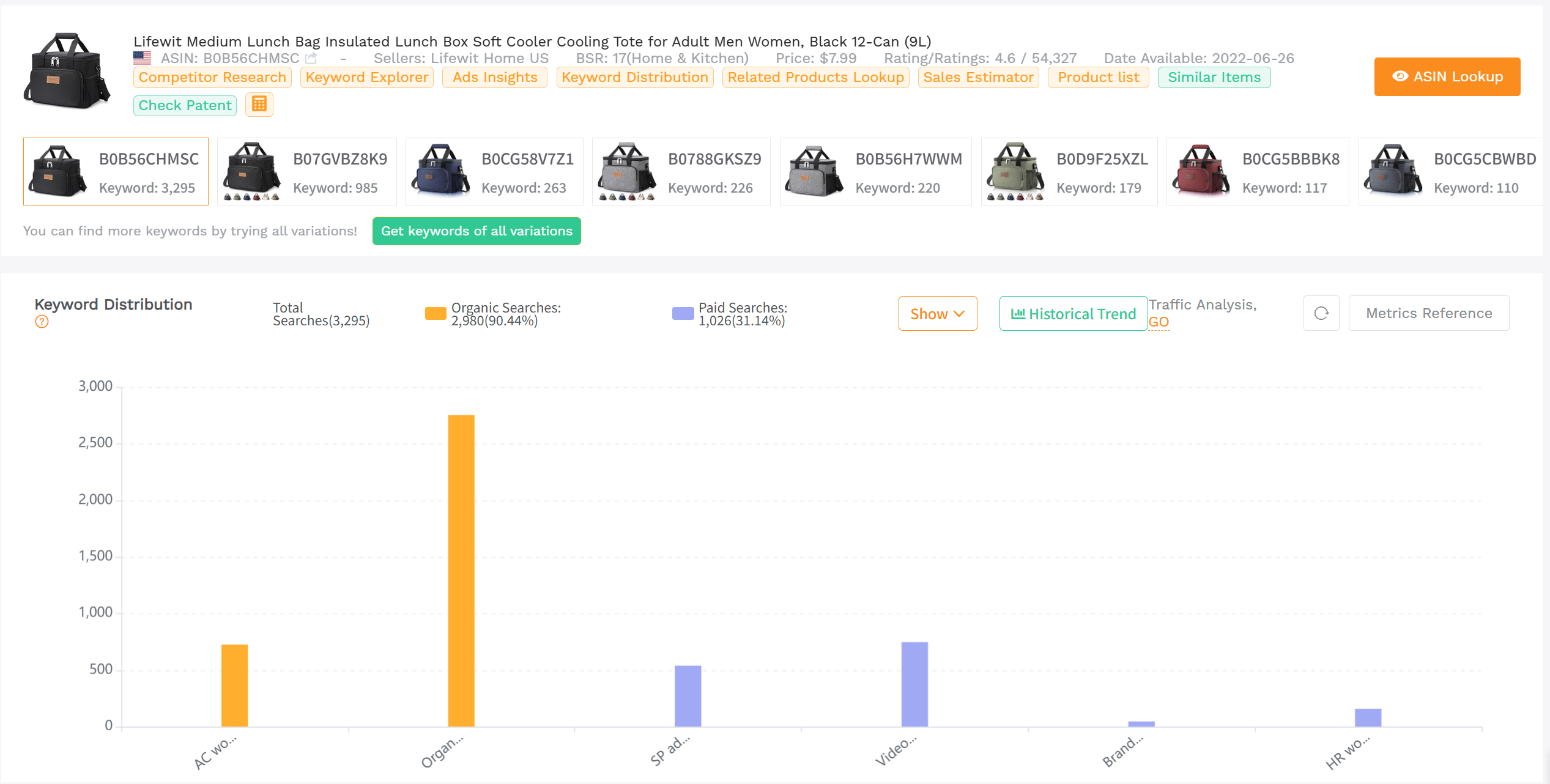Image resolution: width=1550 pixels, height=784 pixels.
Task: Open the Keyword Distribution help question mark
Action: (42, 321)
